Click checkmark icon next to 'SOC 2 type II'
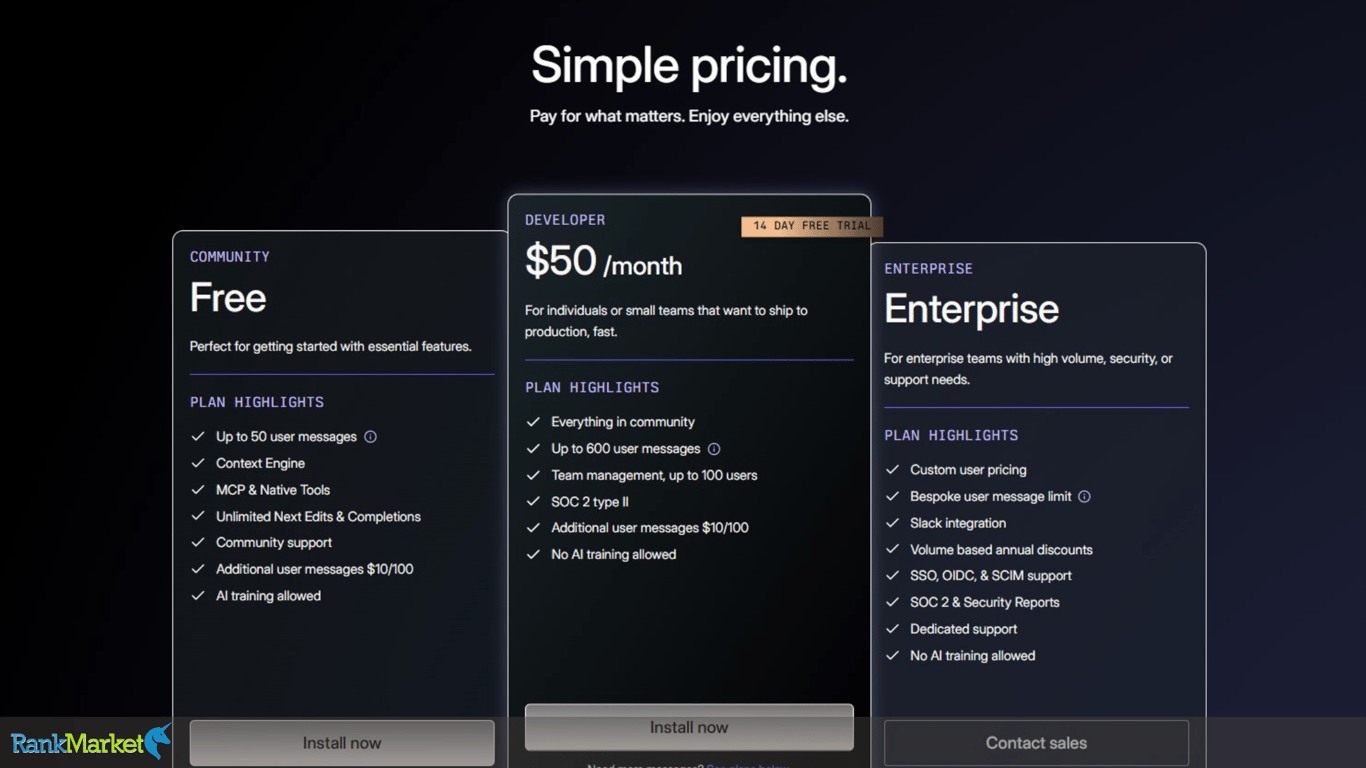Viewport: 1366px width, 768px height. (x=533, y=502)
